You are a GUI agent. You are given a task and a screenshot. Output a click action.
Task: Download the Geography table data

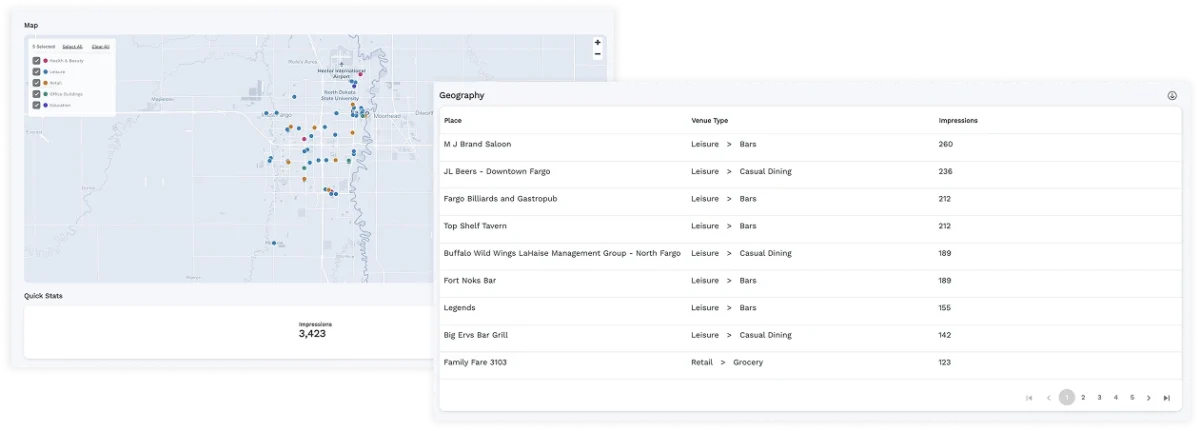(1171, 96)
